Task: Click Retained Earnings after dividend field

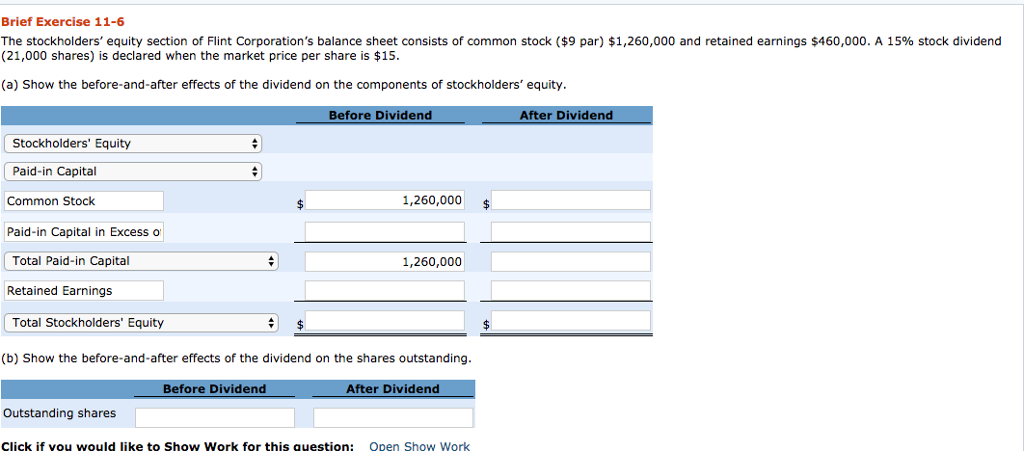Action: point(571,290)
